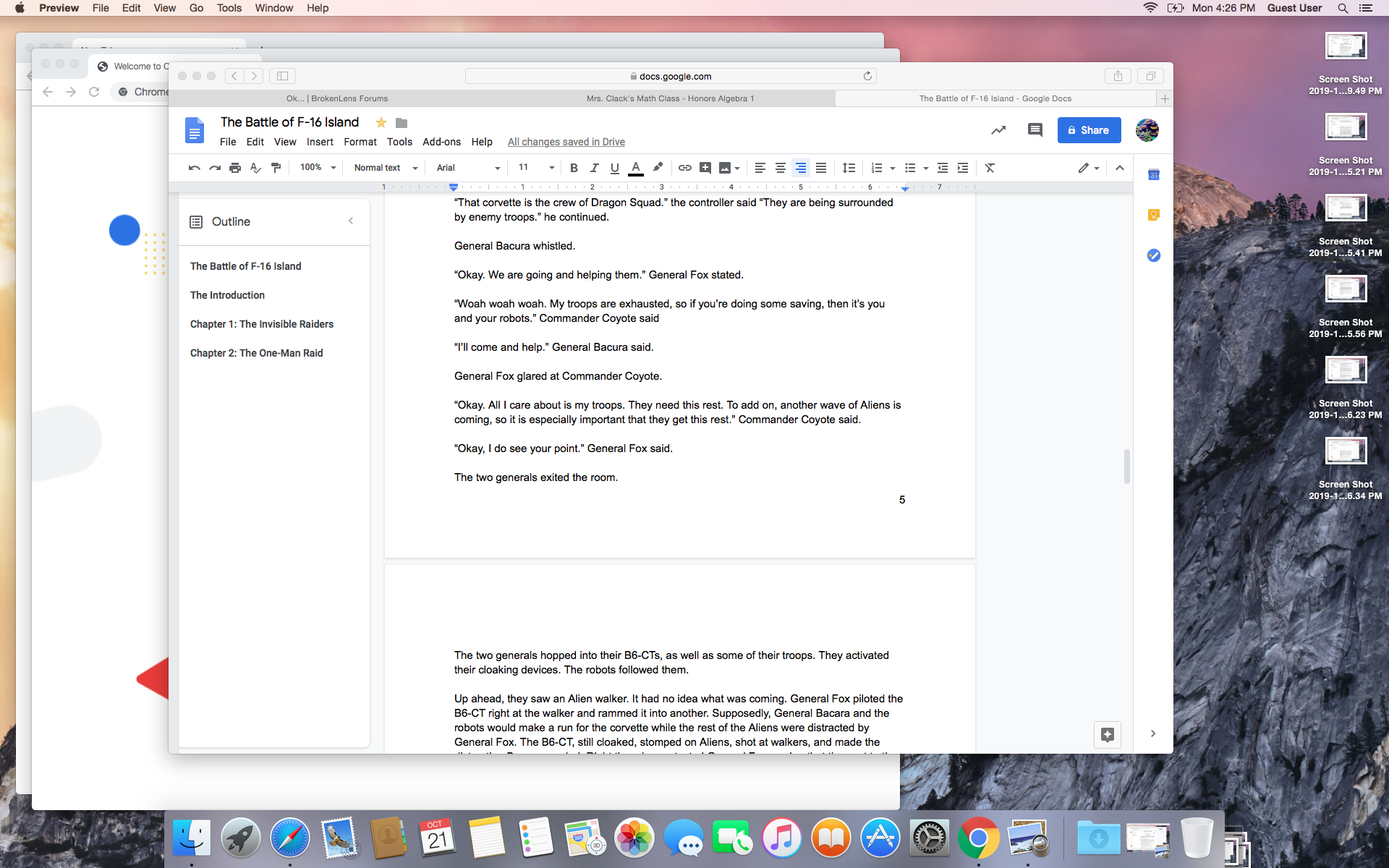This screenshot has width=1389, height=868.
Task: Click the clear formatting icon
Action: coord(990,168)
